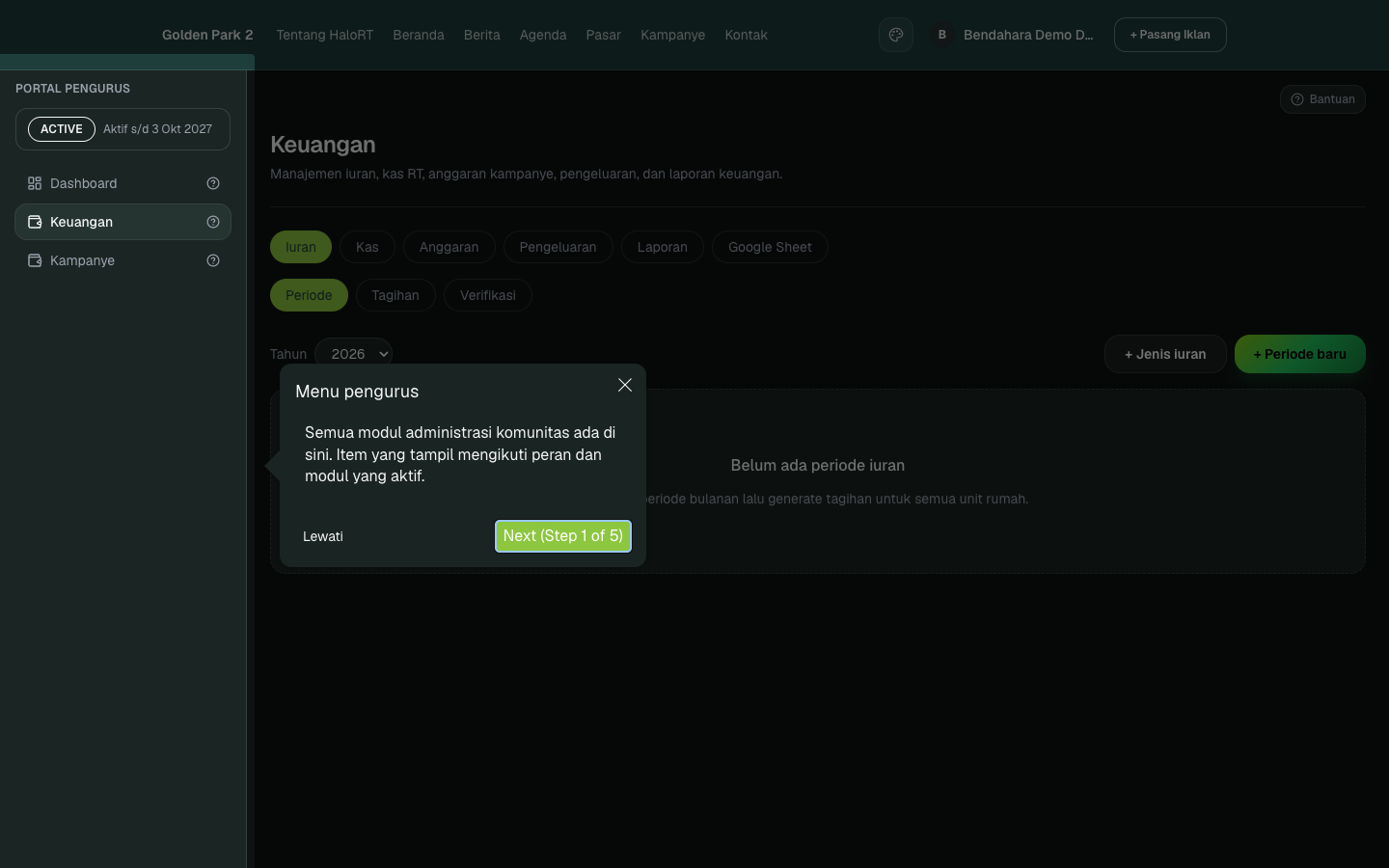Skip the tour with Lewati
The width and height of the screenshot is (1389, 868).
click(x=323, y=536)
